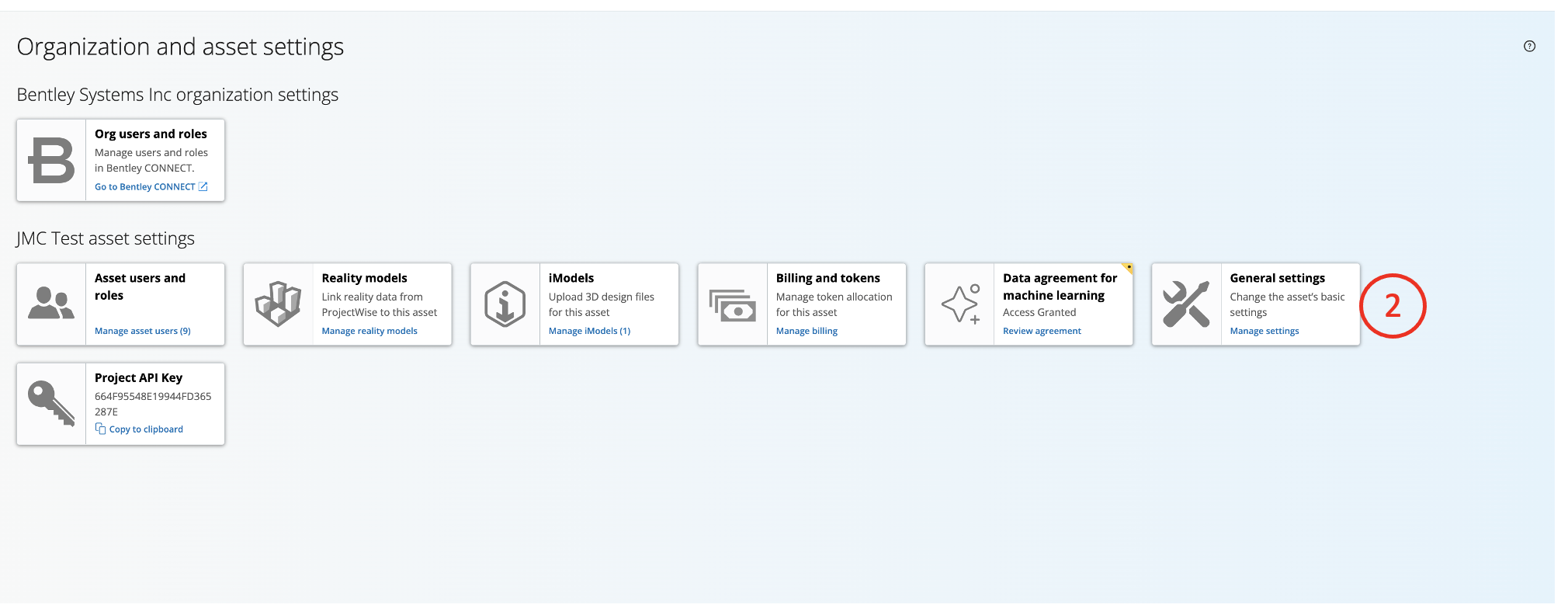Open the help question mark icon
The image size is (1568, 615).
pos(1529,46)
